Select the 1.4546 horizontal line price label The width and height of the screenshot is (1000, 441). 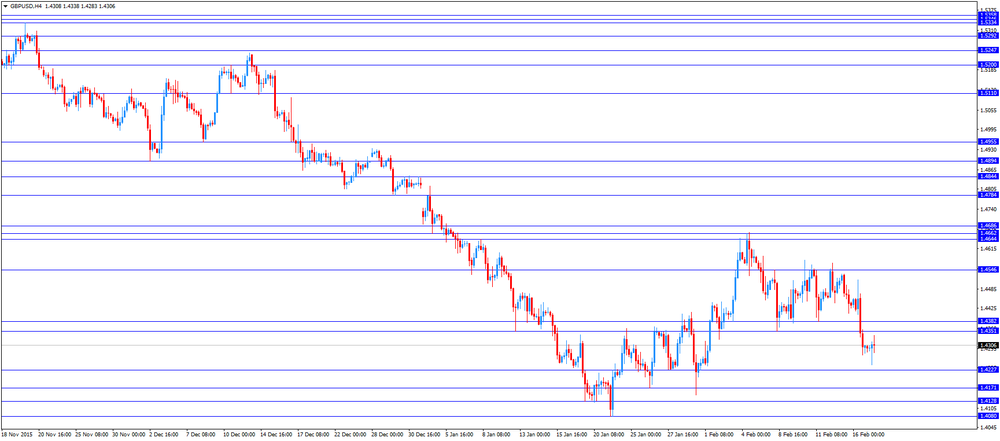pyautogui.click(x=988, y=270)
